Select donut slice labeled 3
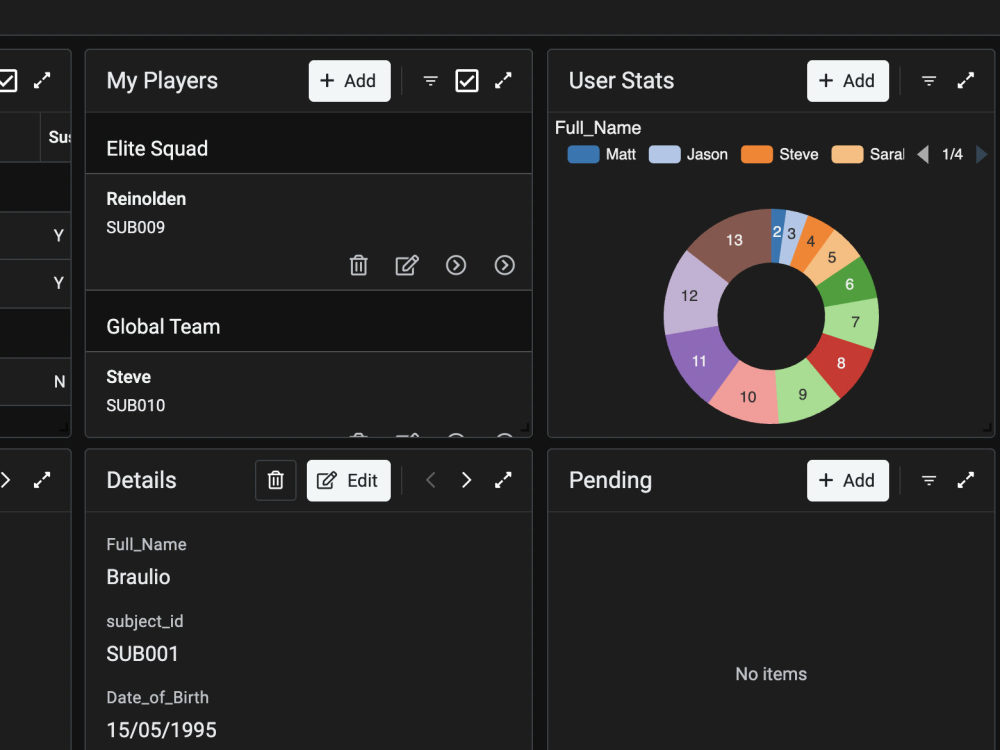Viewport: 1000px width, 750px height. click(x=791, y=233)
